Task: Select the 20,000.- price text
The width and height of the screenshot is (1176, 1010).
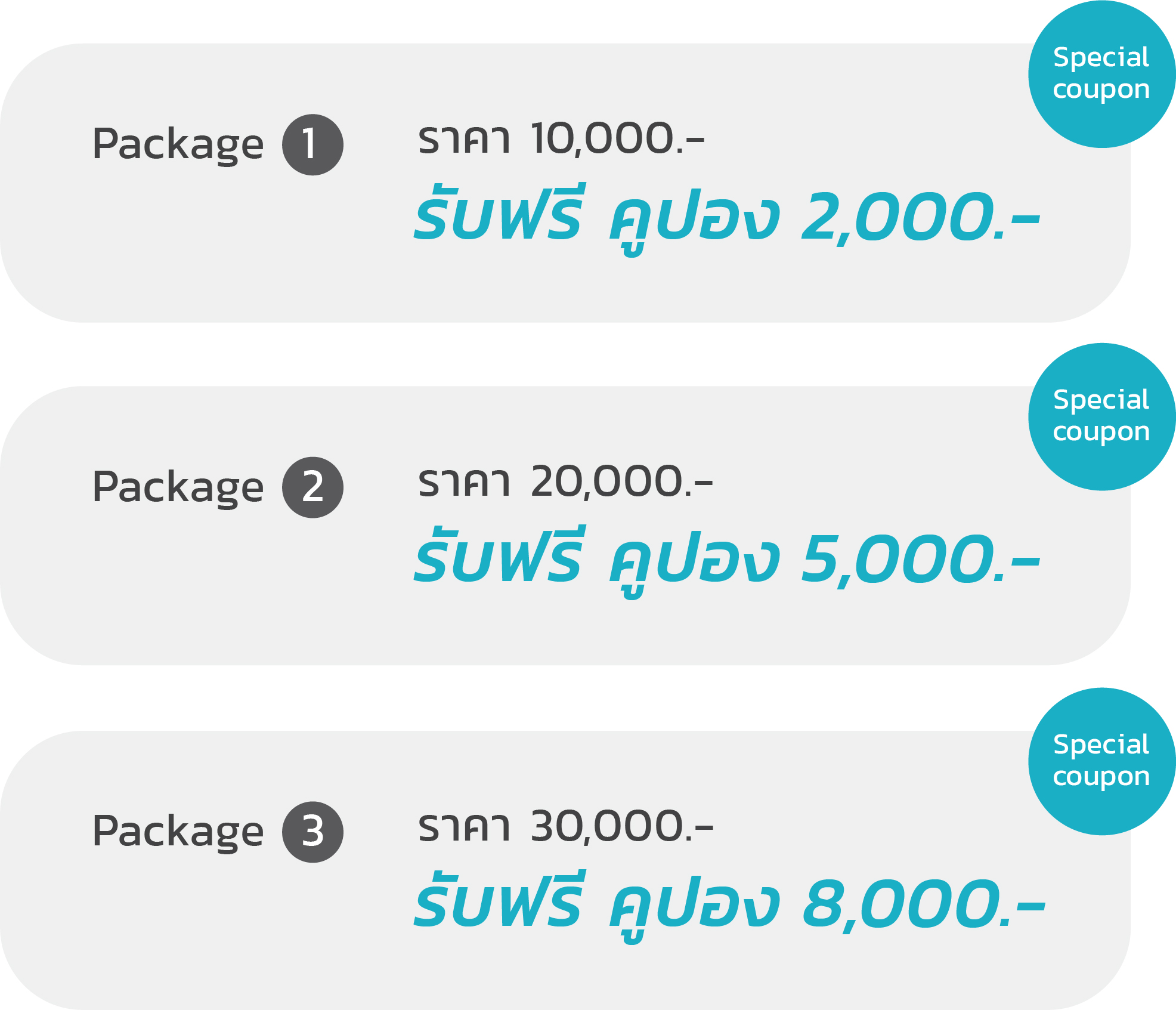Action: 621,482
